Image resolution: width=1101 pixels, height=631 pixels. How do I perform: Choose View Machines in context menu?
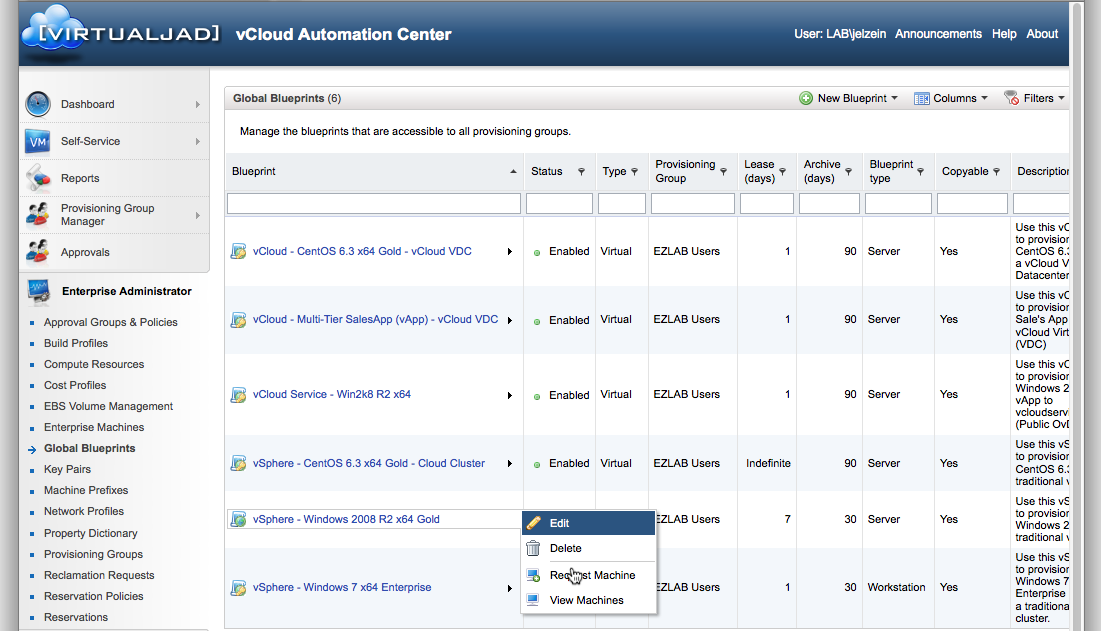[x=586, y=600]
